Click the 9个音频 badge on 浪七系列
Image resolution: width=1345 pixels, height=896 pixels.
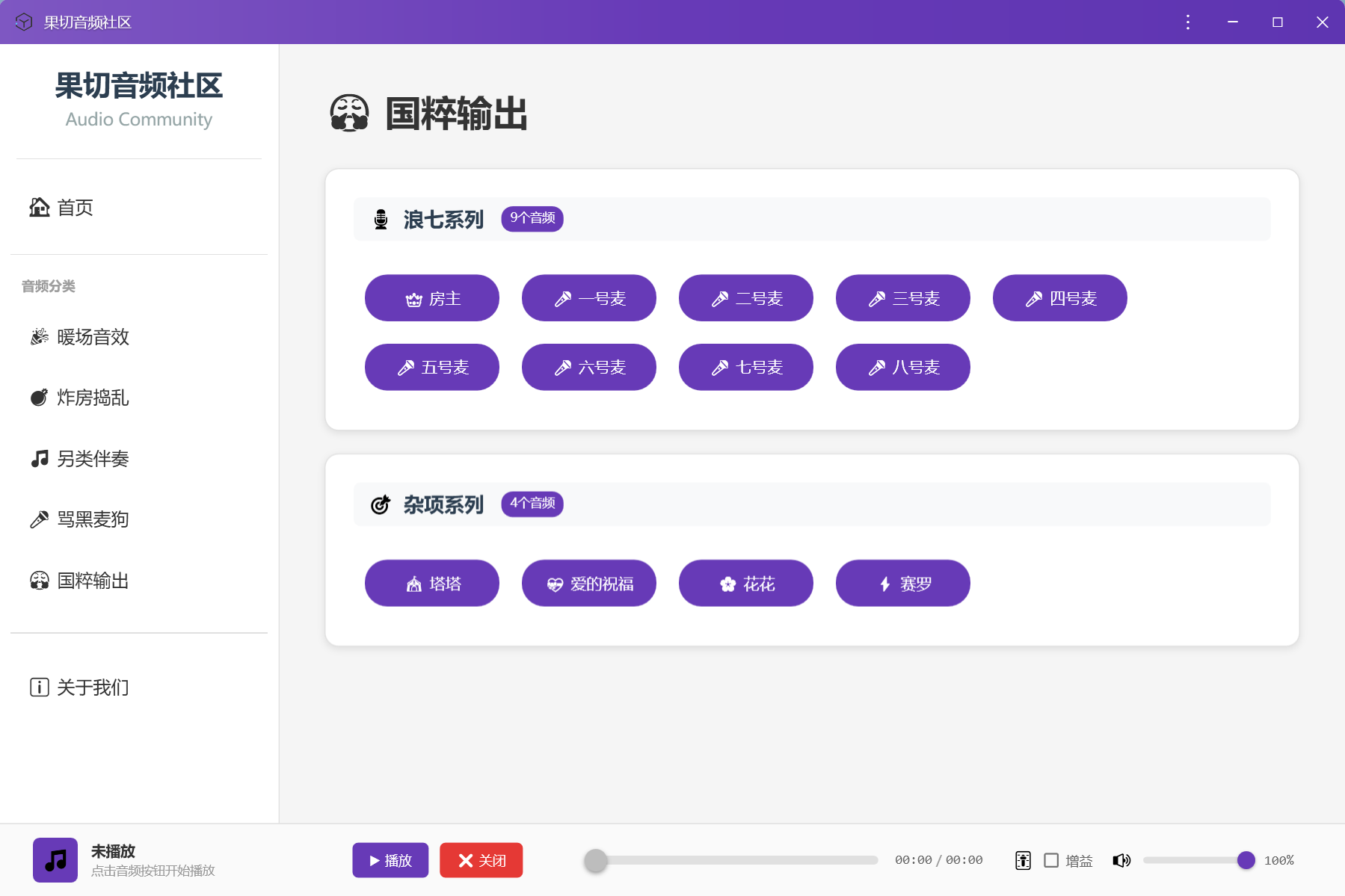532,218
